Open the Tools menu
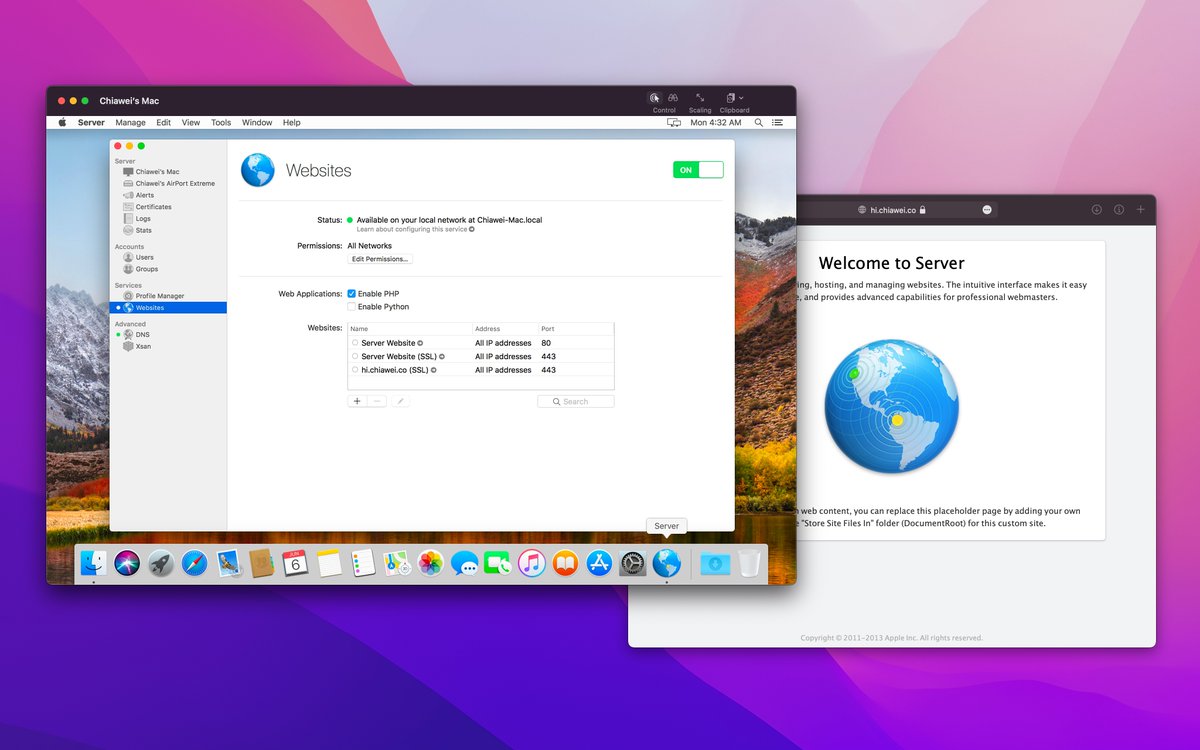1200x750 pixels. tap(221, 122)
